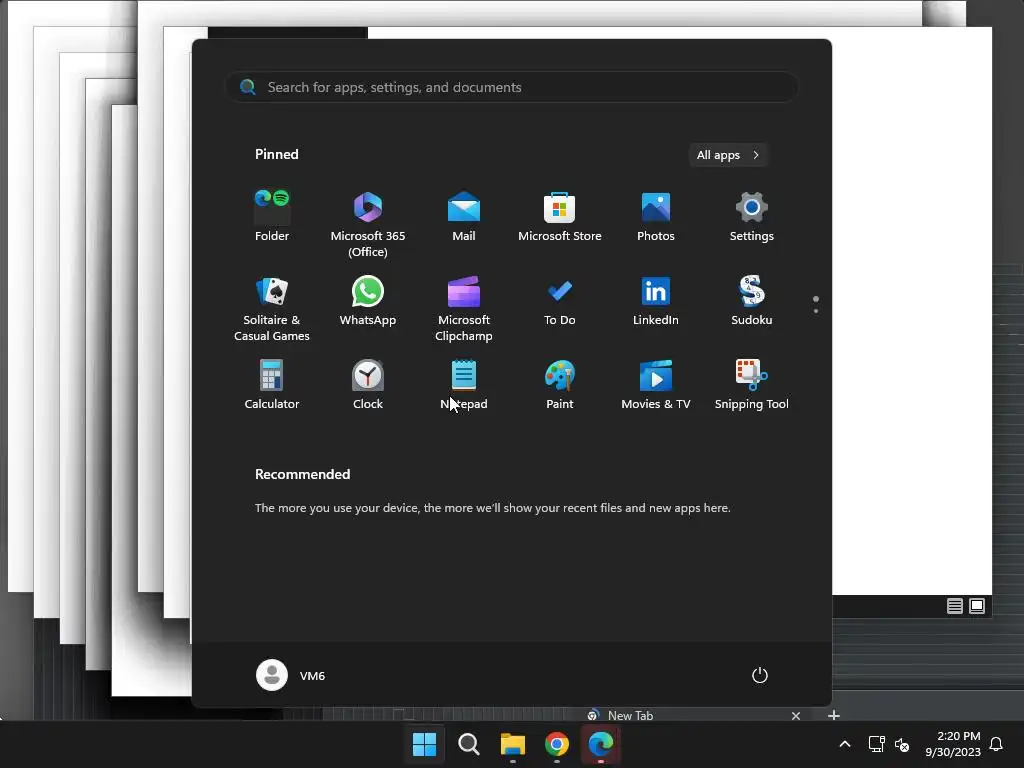Image resolution: width=1024 pixels, height=768 pixels.
Task: Switch to Microsoft Edge on taskbar
Action: [x=601, y=744]
